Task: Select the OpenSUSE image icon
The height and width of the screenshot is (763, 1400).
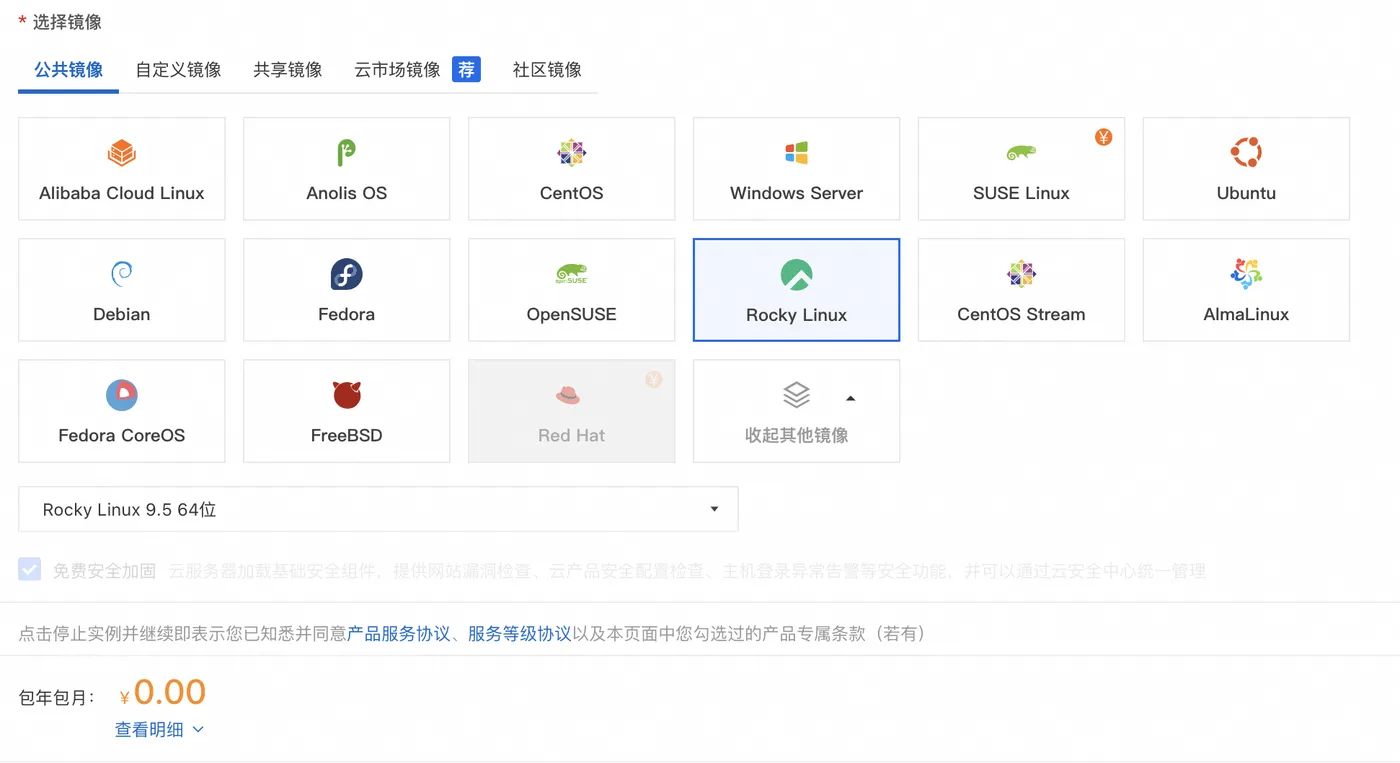Action: [x=571, y=274]
